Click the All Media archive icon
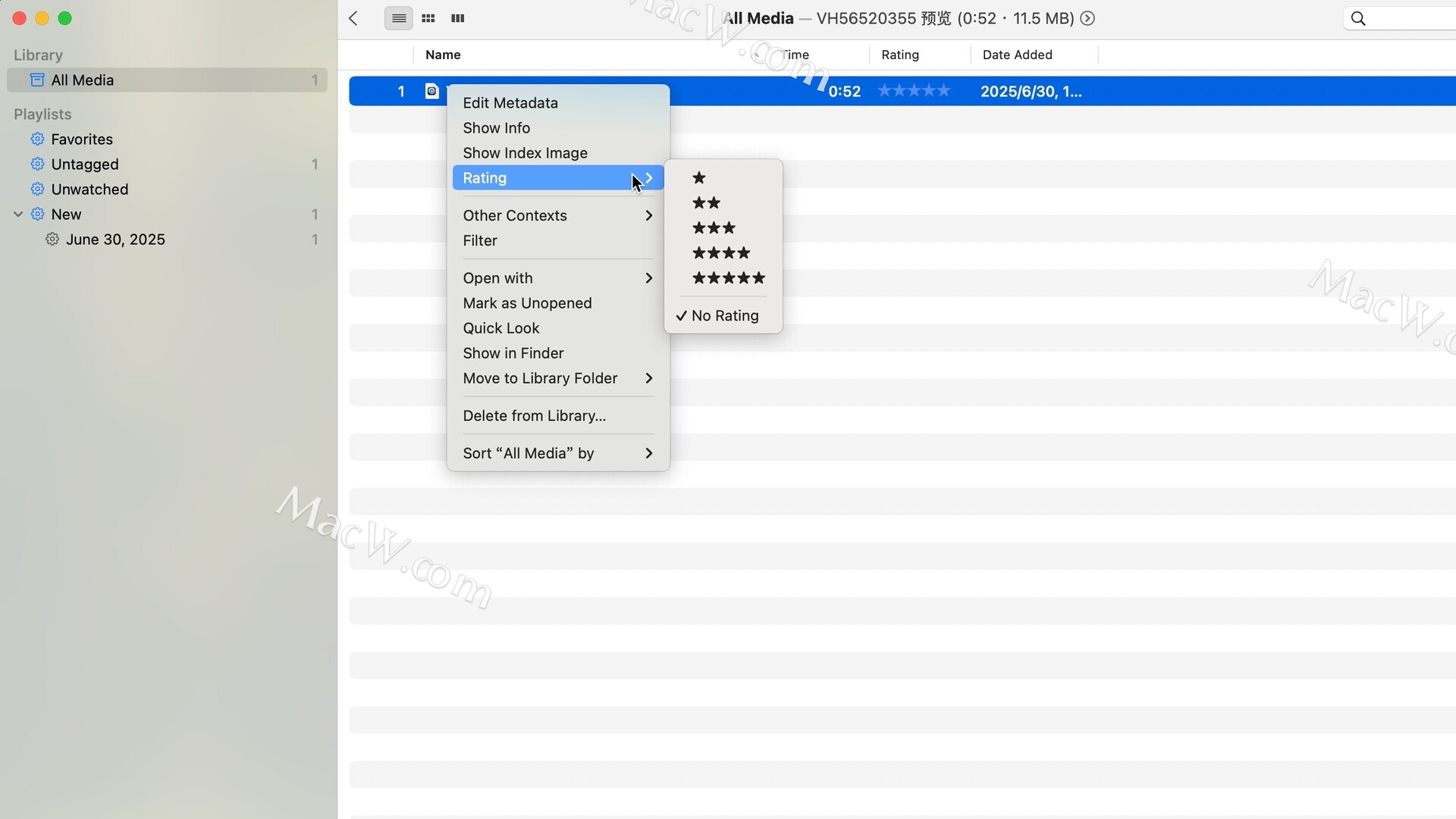Screen dimensions: 1456x819 pyautogui.click(x=37, y=80)
